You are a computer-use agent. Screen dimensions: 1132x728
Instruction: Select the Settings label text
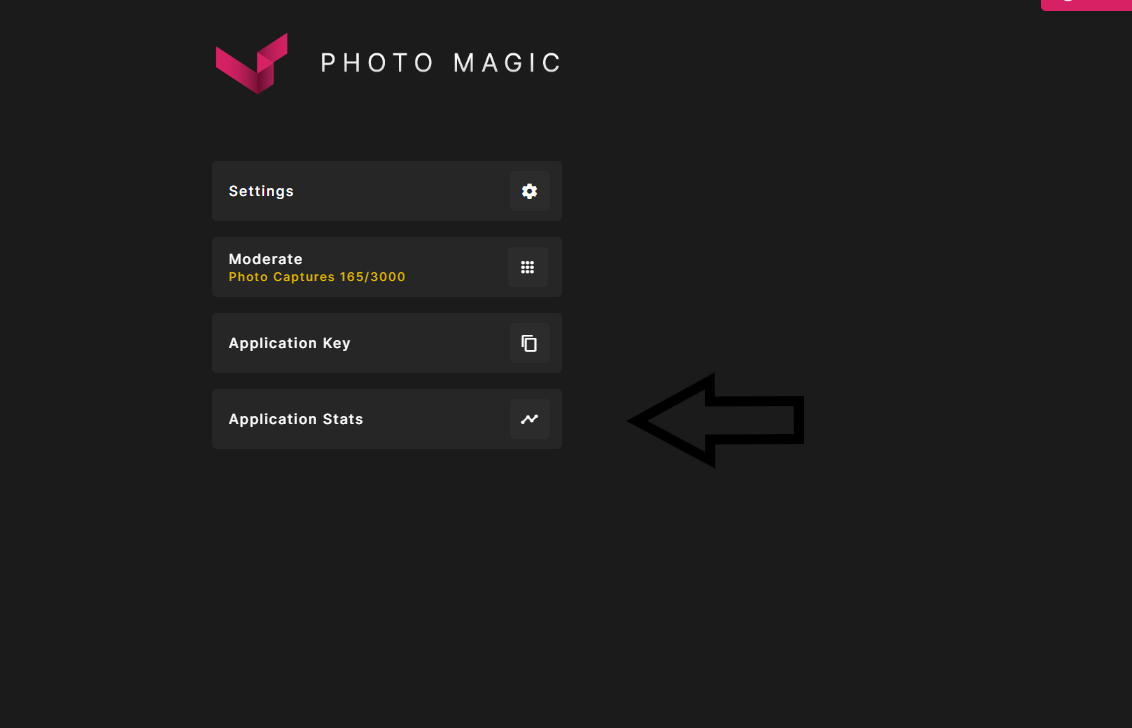click(261, 191)
